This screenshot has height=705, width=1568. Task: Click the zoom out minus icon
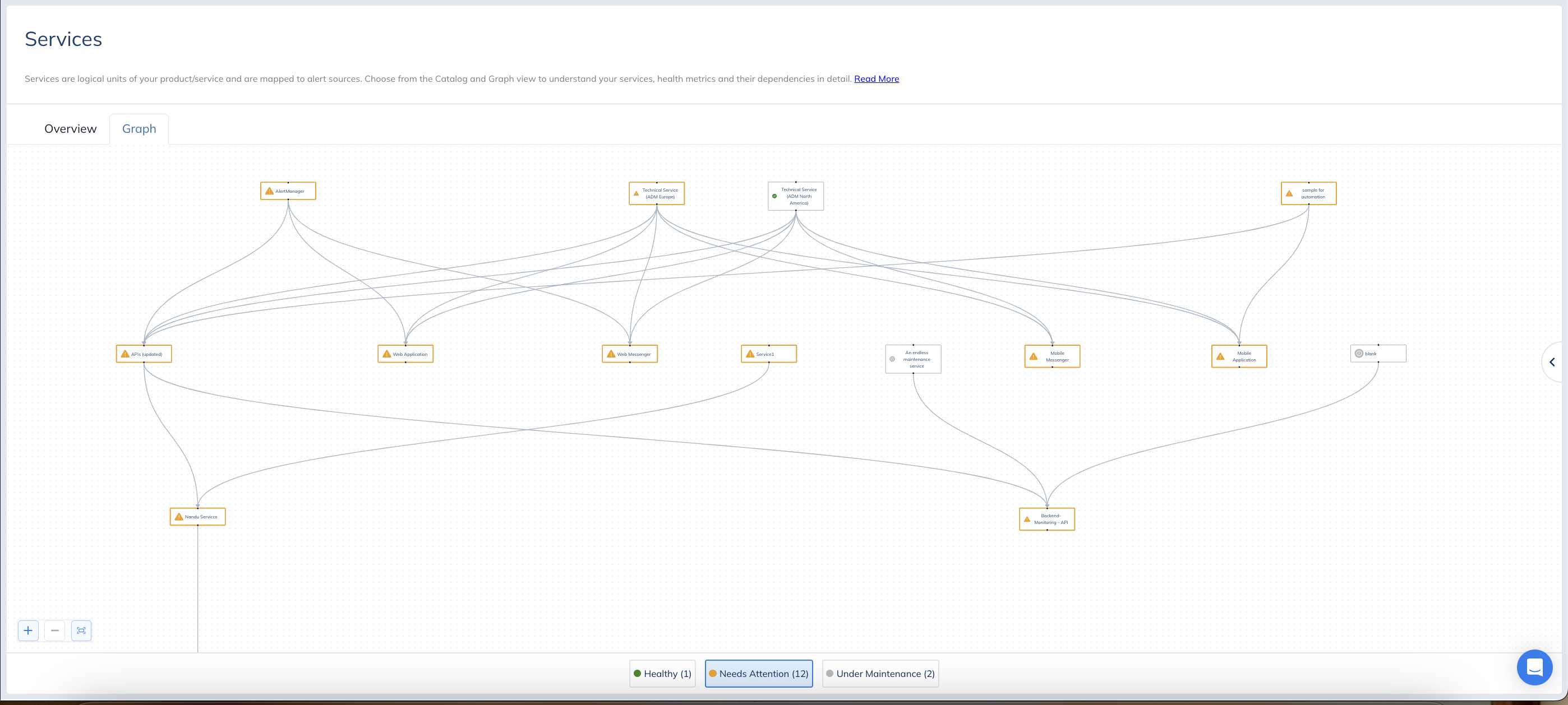[55, 630]
